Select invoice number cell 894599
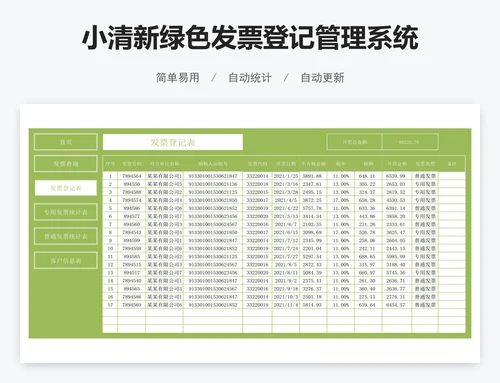500x383 pixels. (132, 240)
